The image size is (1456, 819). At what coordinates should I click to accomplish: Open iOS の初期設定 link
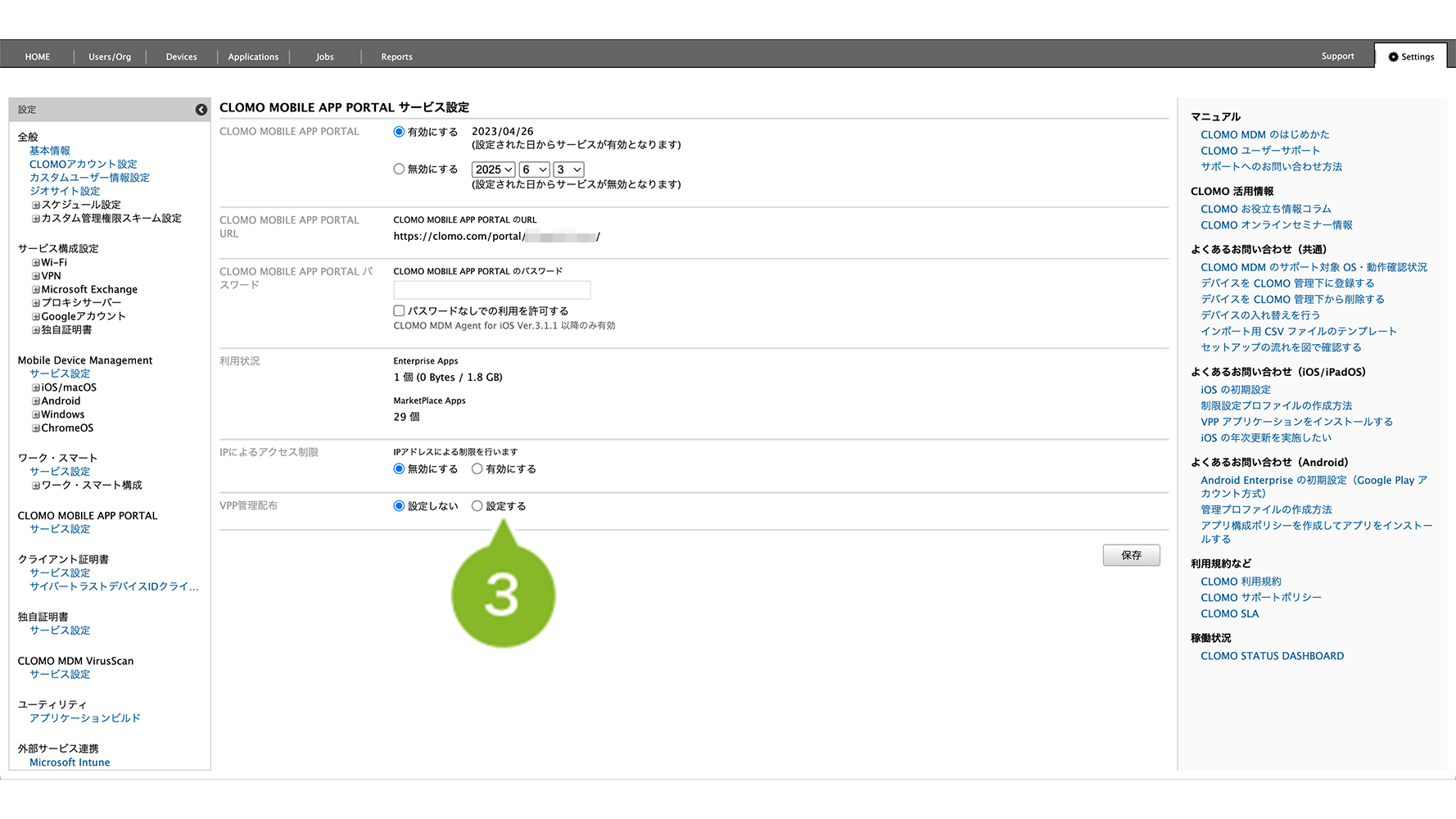pos(1236,390)
